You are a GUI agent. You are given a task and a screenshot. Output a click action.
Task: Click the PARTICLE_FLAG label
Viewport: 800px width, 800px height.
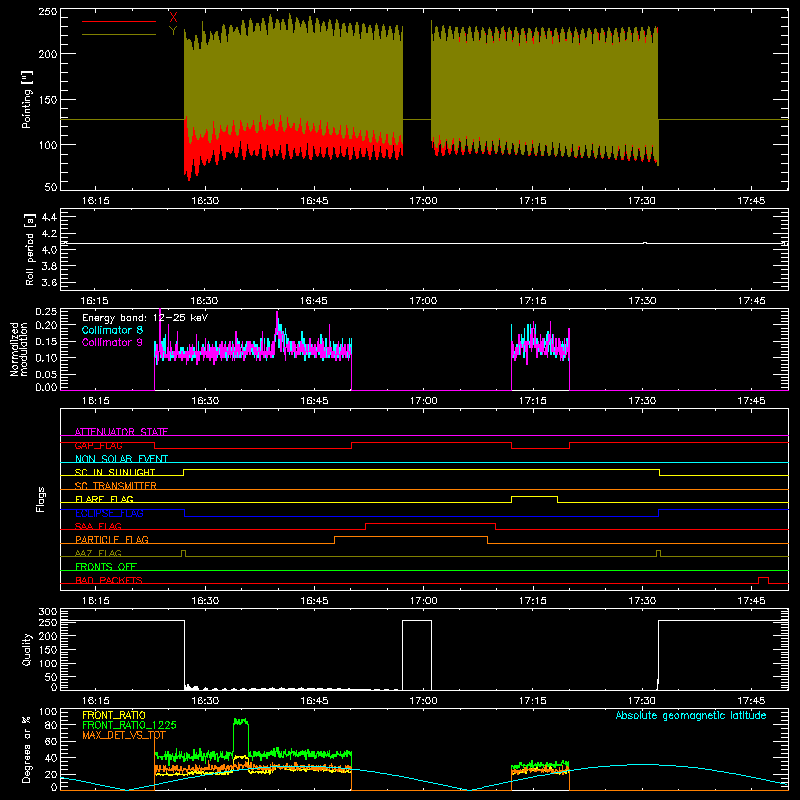point(112,539)
